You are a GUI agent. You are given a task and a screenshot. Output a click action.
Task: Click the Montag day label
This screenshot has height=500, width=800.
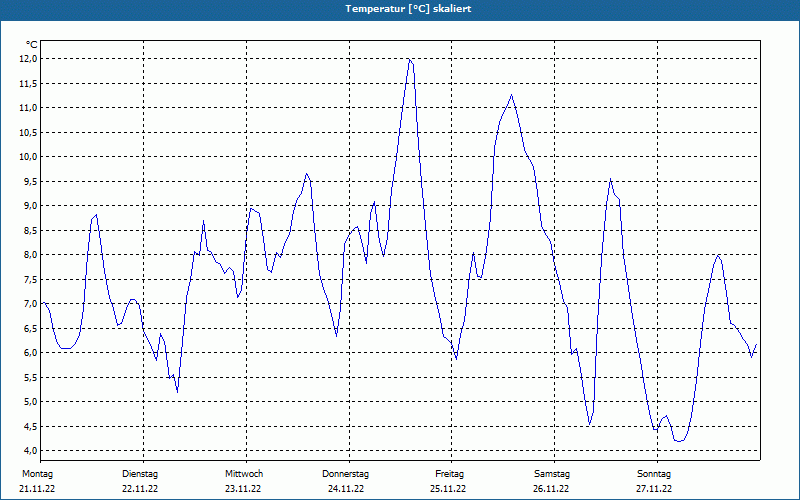[x=37, y=474]
